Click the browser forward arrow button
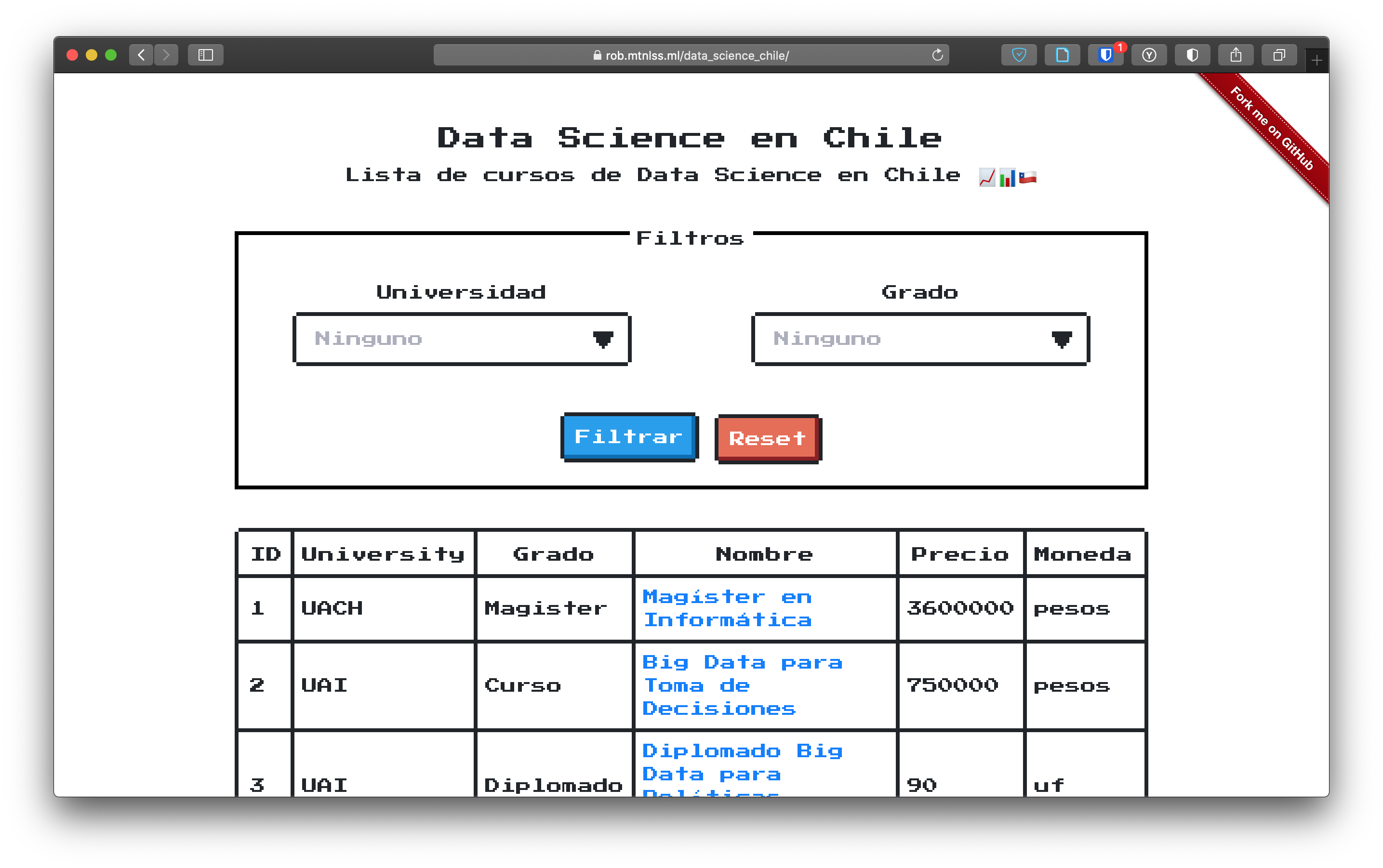Viewport: 1383px width, 868px height. click(x=166, y=55)
